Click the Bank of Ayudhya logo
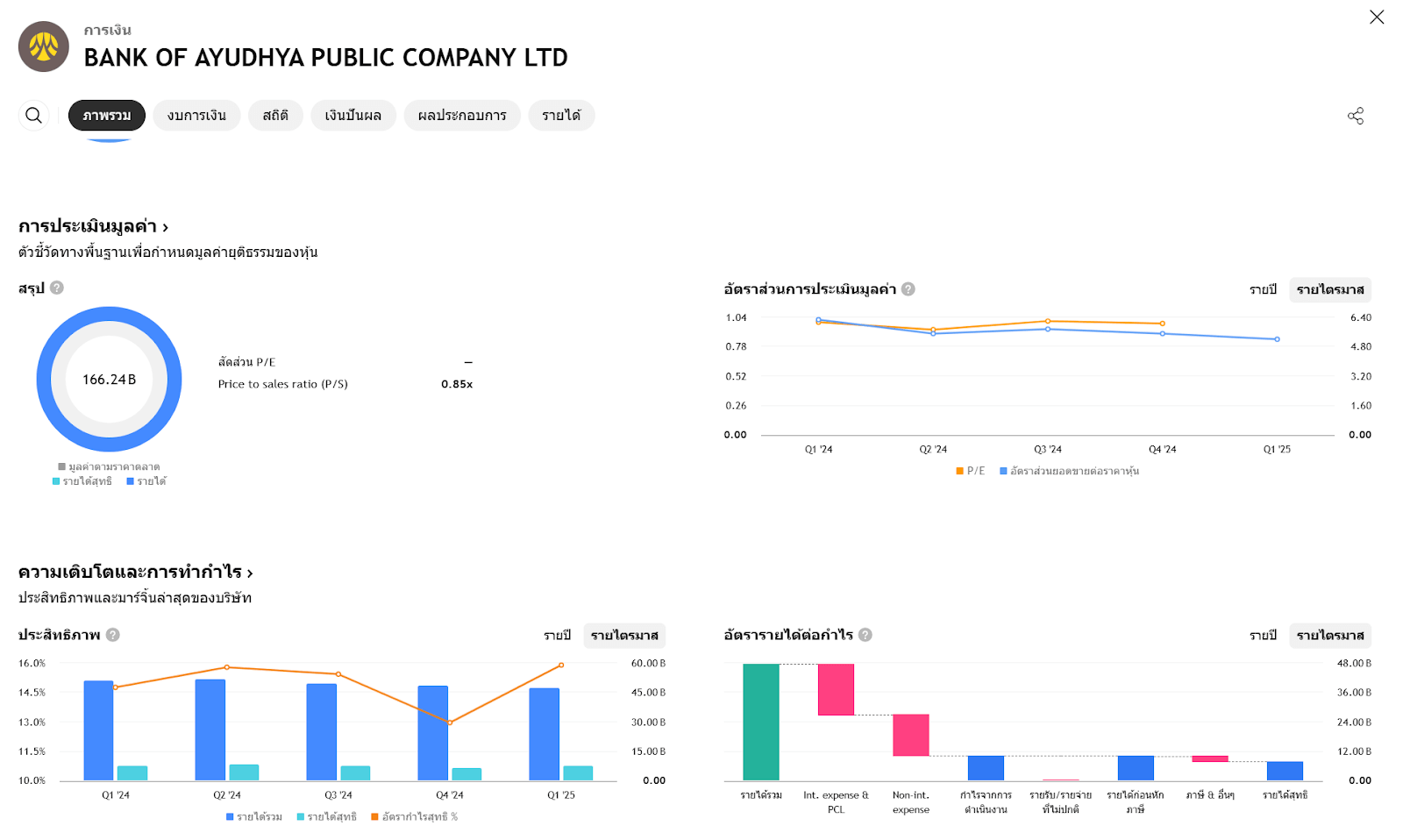This screenshot has width=1403, height=840. [44, 46]
